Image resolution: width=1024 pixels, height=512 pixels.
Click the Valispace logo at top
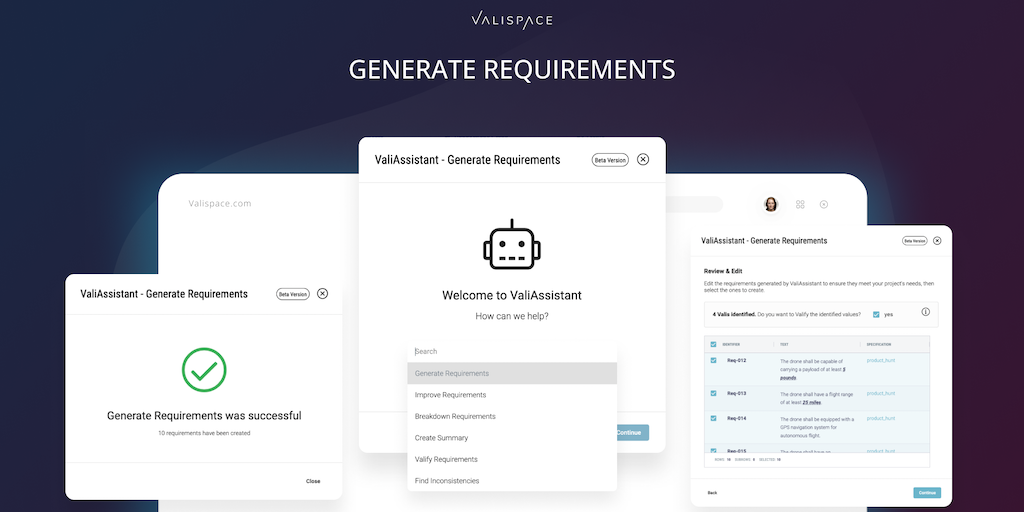coord(511,20)
